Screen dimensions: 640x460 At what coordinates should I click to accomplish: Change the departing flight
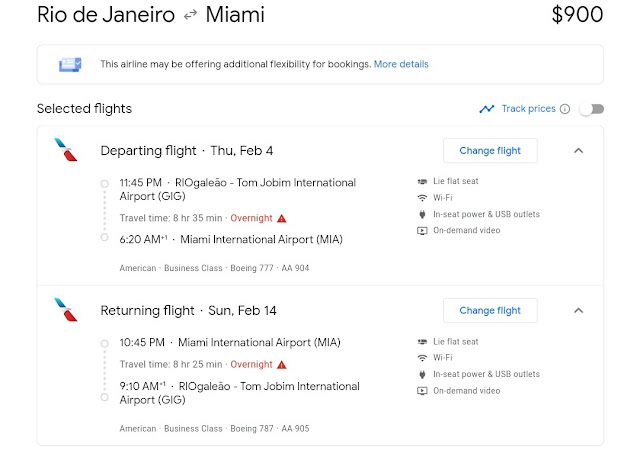click(x=490, y=151)
